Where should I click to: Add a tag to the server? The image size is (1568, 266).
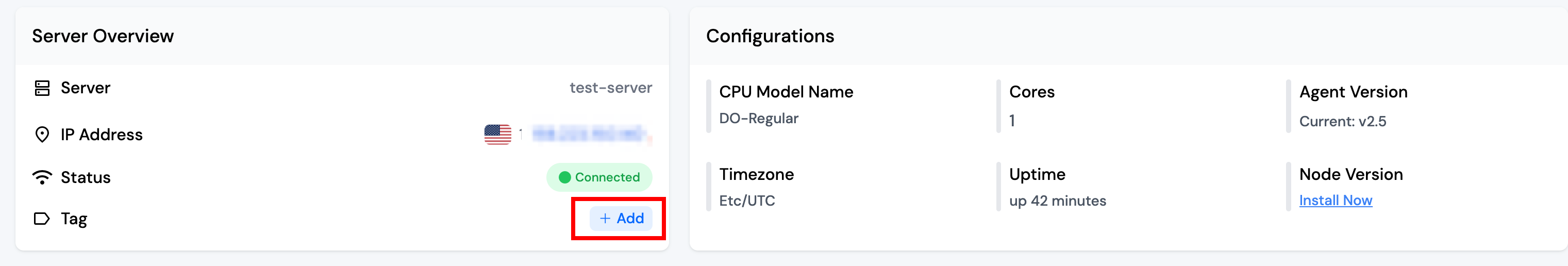[x=621, y=219]
